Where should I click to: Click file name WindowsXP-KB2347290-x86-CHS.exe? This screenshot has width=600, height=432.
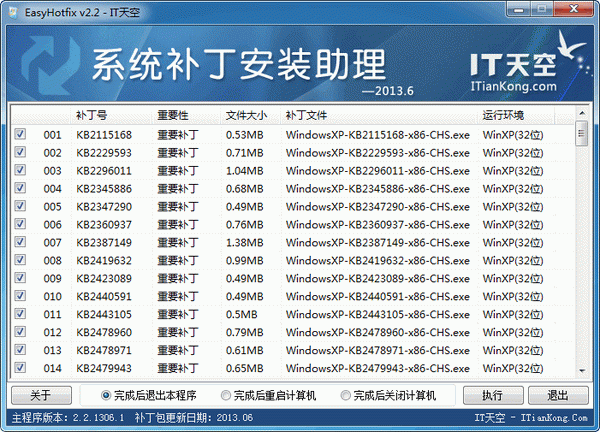tap(378, 207)
